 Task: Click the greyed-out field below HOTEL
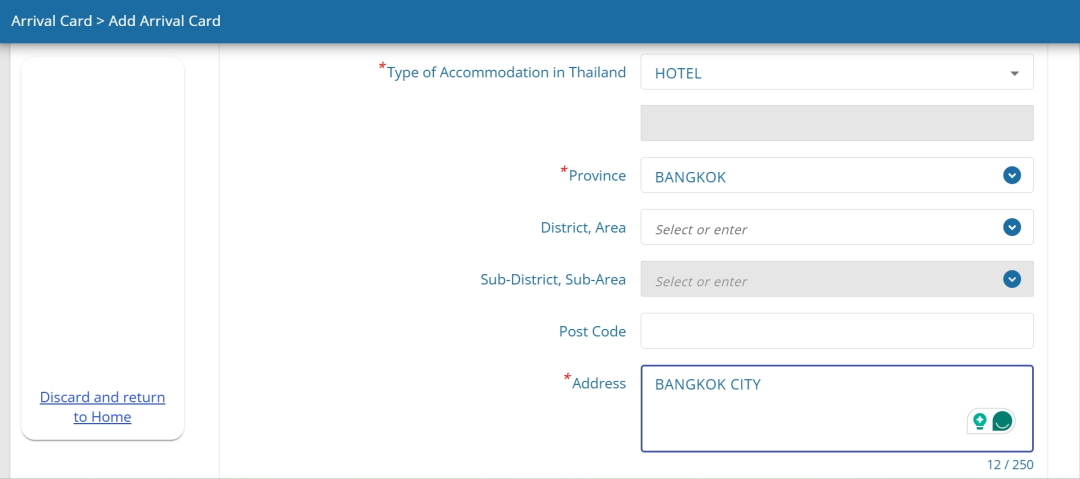[x=837, y=123]
